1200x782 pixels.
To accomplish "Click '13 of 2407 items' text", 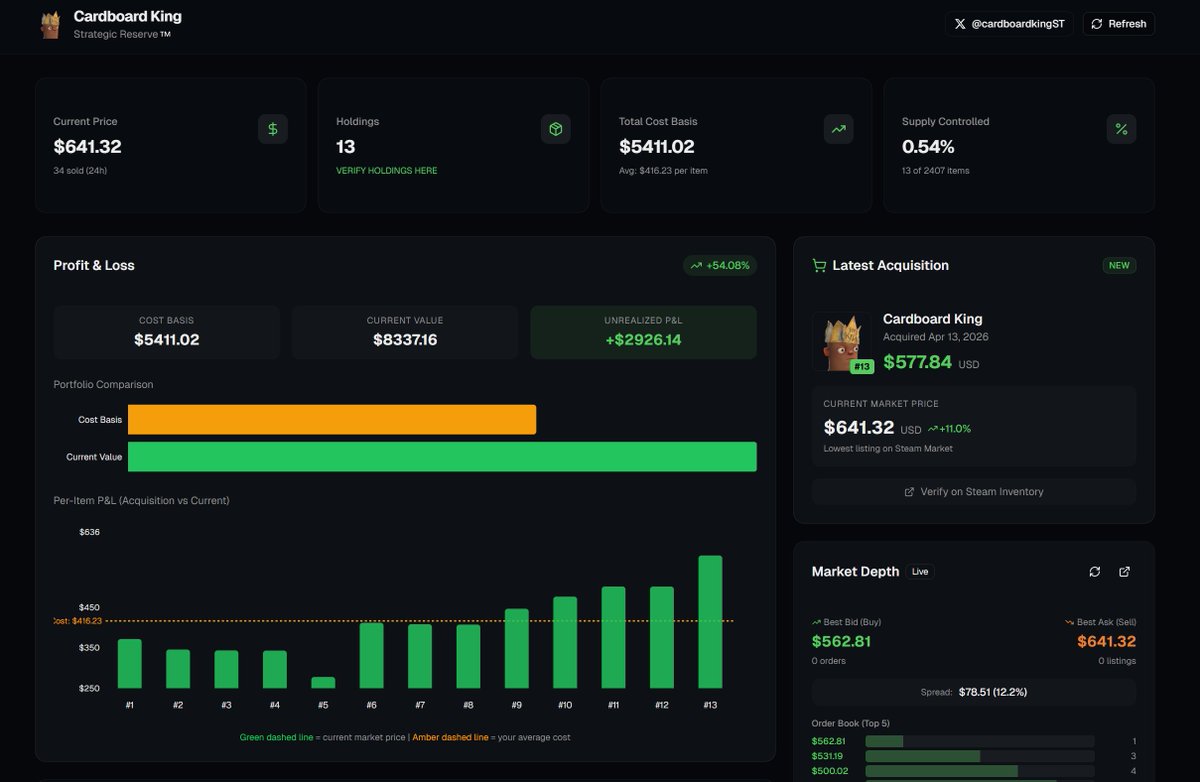I will point(935,170).
